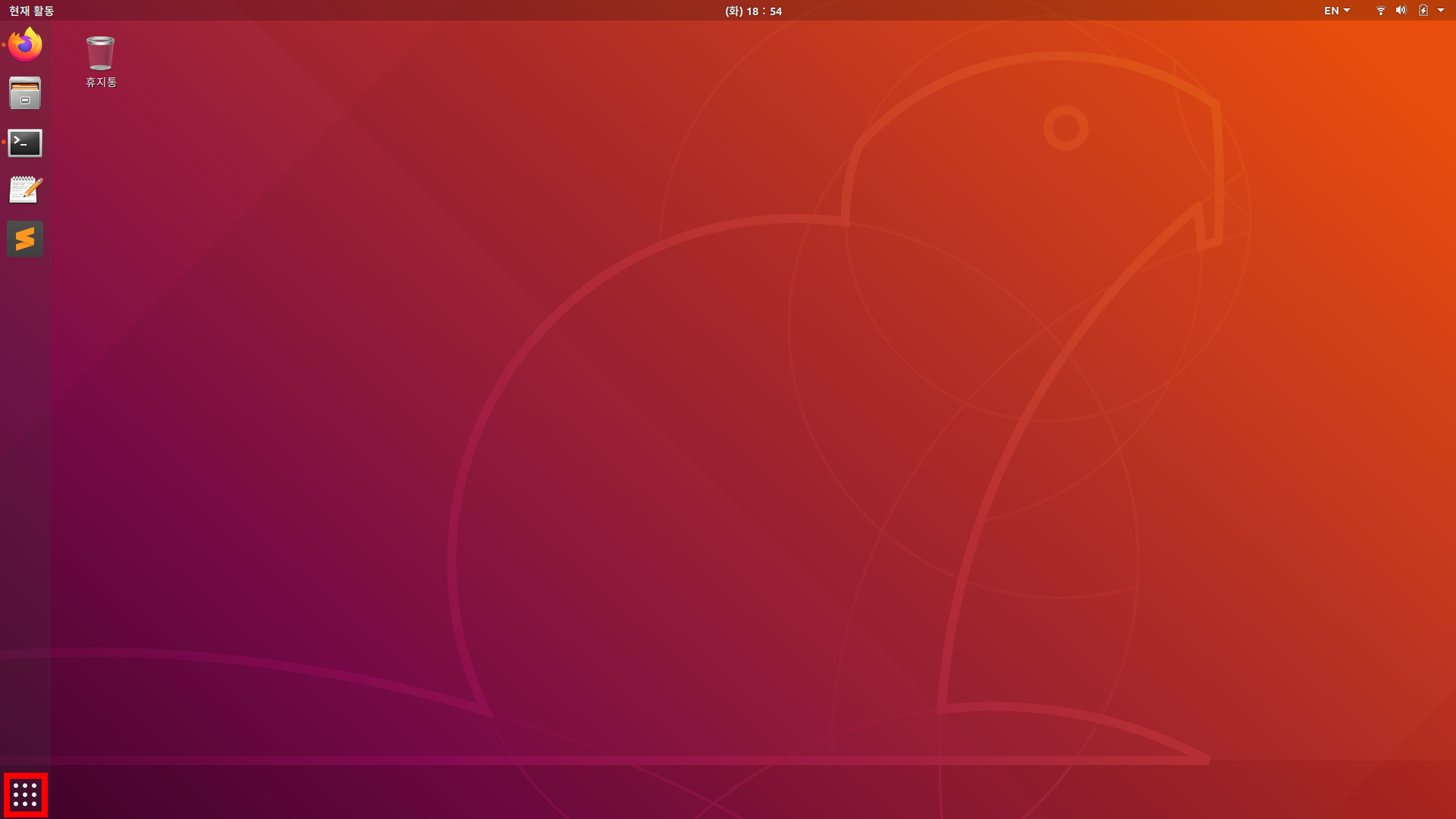1456x819 pixels.
Task: Launch the Text Editor notepad icon
Action: [25, 190]
